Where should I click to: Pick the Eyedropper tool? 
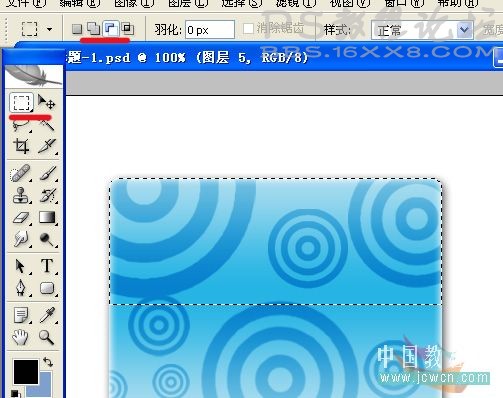click(47, 315)
